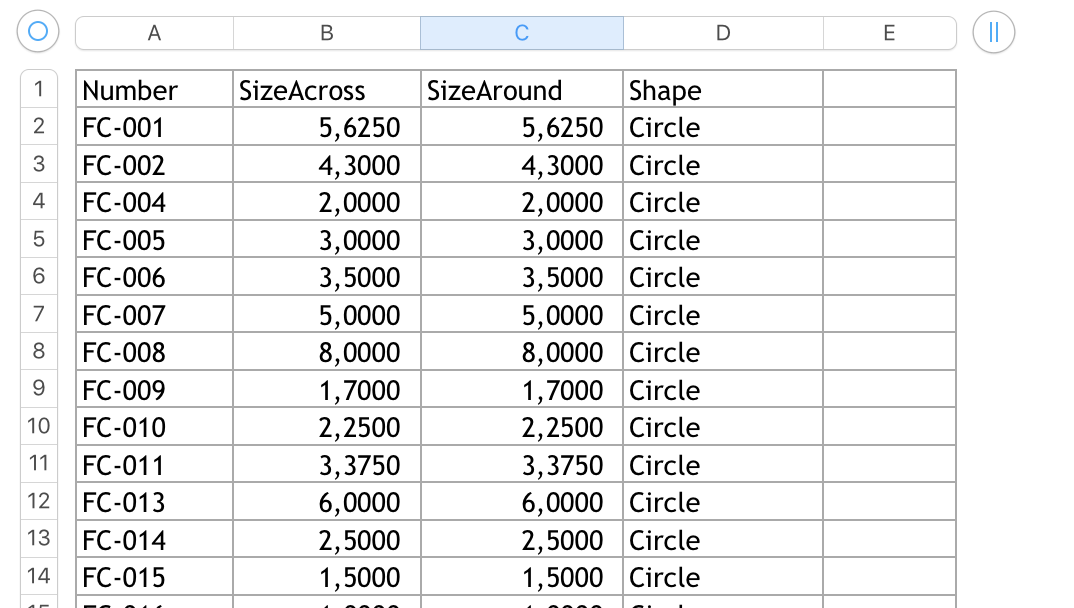
Task: Select the highlighted column C header
Action: (521, 33)
